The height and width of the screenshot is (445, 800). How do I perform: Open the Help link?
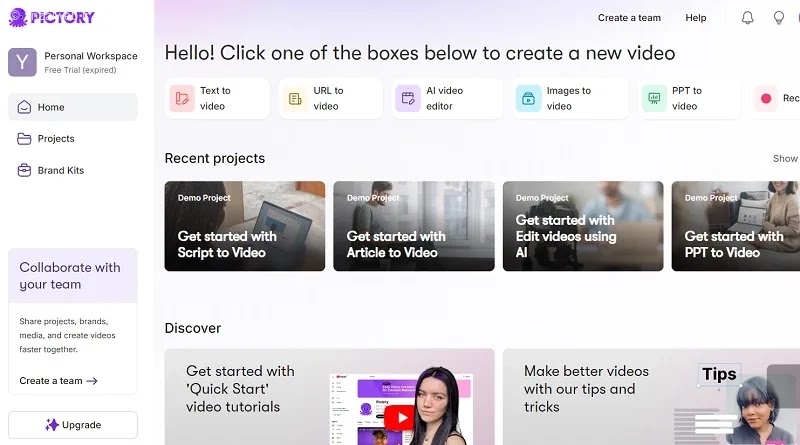tap(695, 18)
